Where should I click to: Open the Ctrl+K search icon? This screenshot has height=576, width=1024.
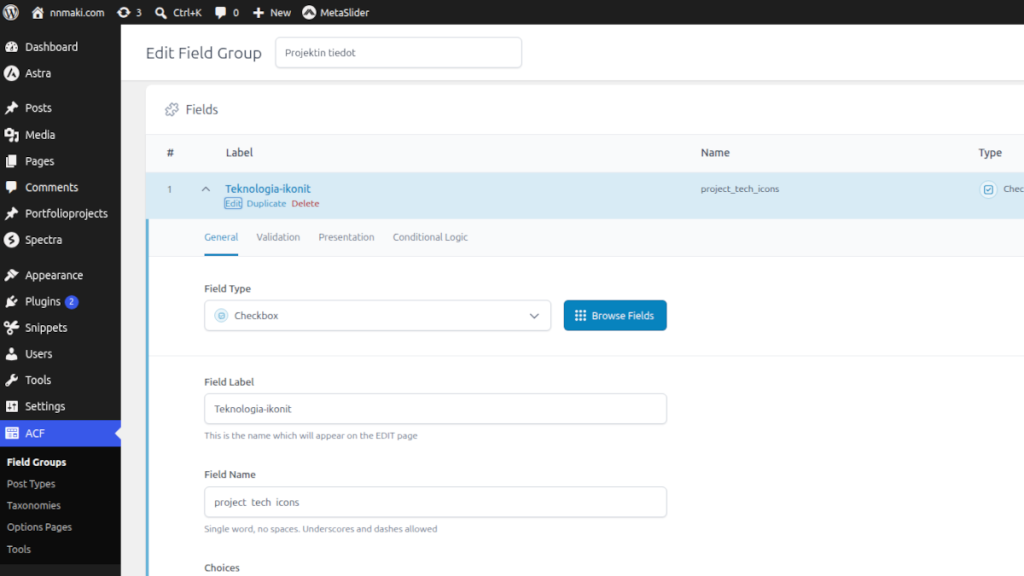coord(161,12)
